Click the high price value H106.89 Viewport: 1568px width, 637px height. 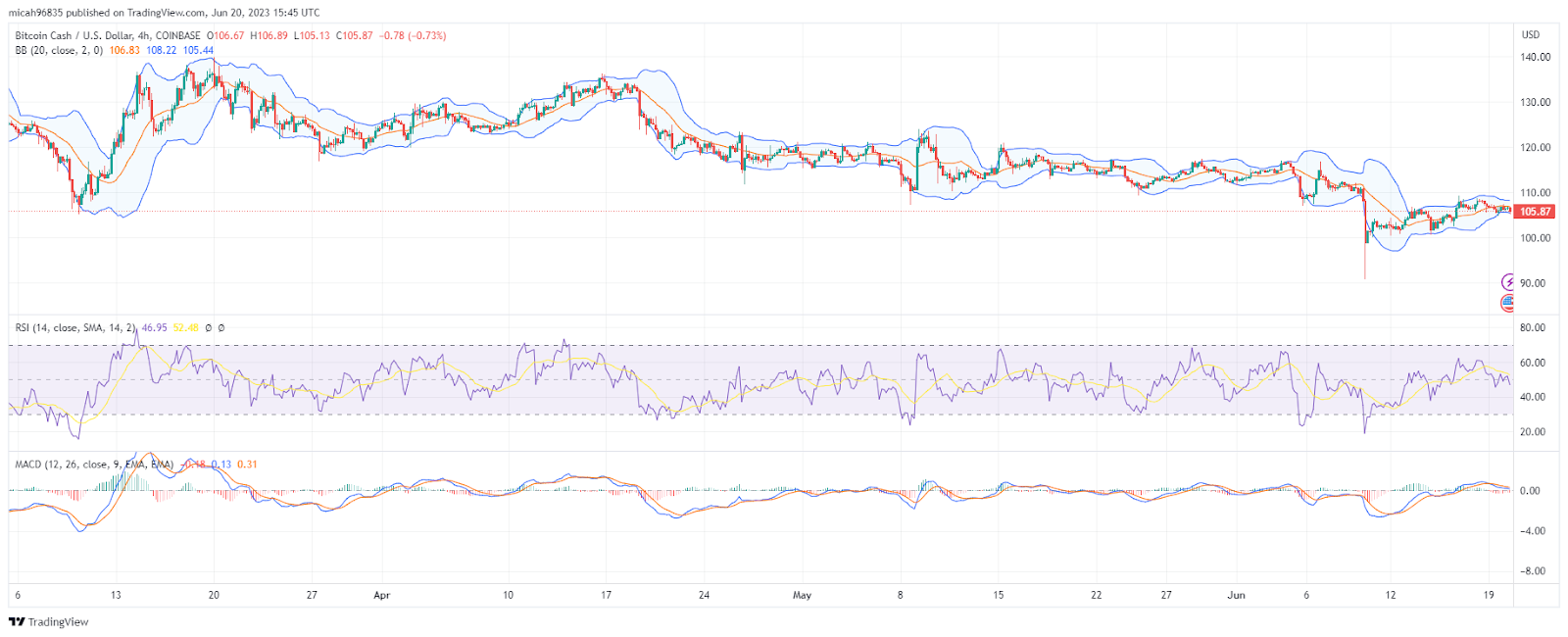pyautogui.click(x=269, y=35)
